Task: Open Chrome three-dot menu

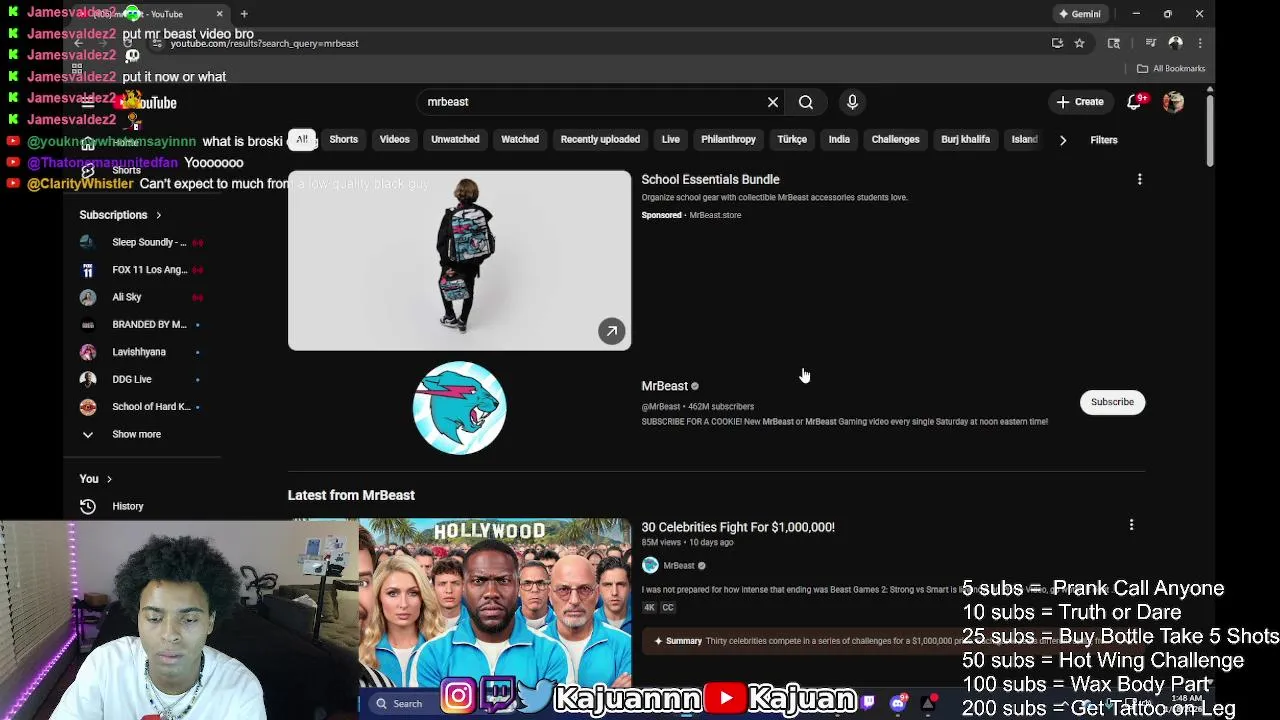Action: click(1200, 43)
